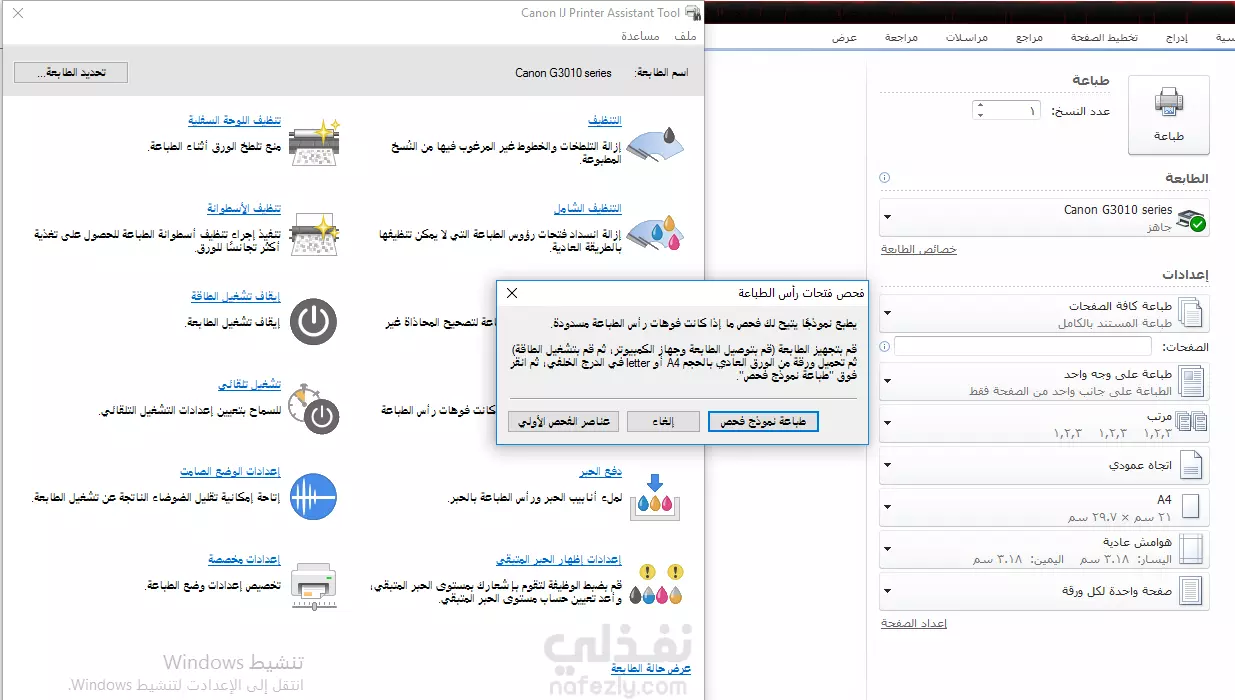
Task: Click the large Print (طباعة) printer button
Action: tap(1169, 115)
